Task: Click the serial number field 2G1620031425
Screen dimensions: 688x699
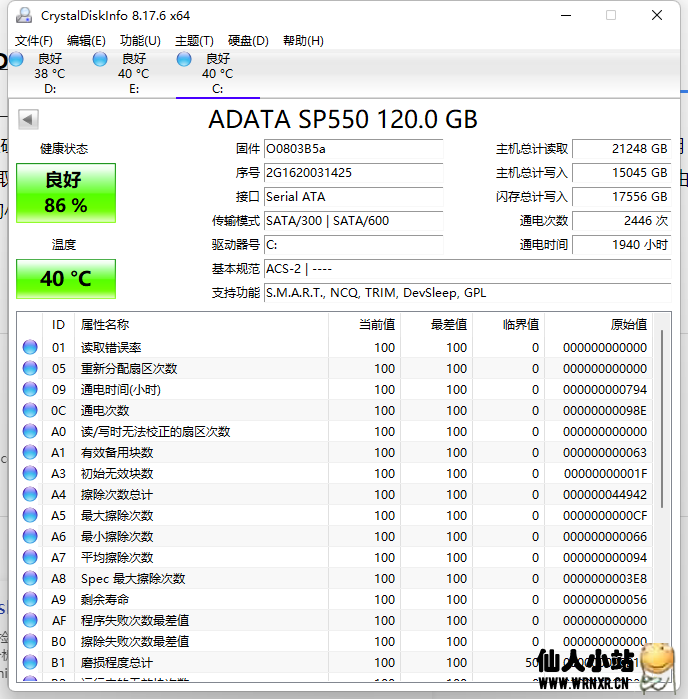Action: (354, 173)
